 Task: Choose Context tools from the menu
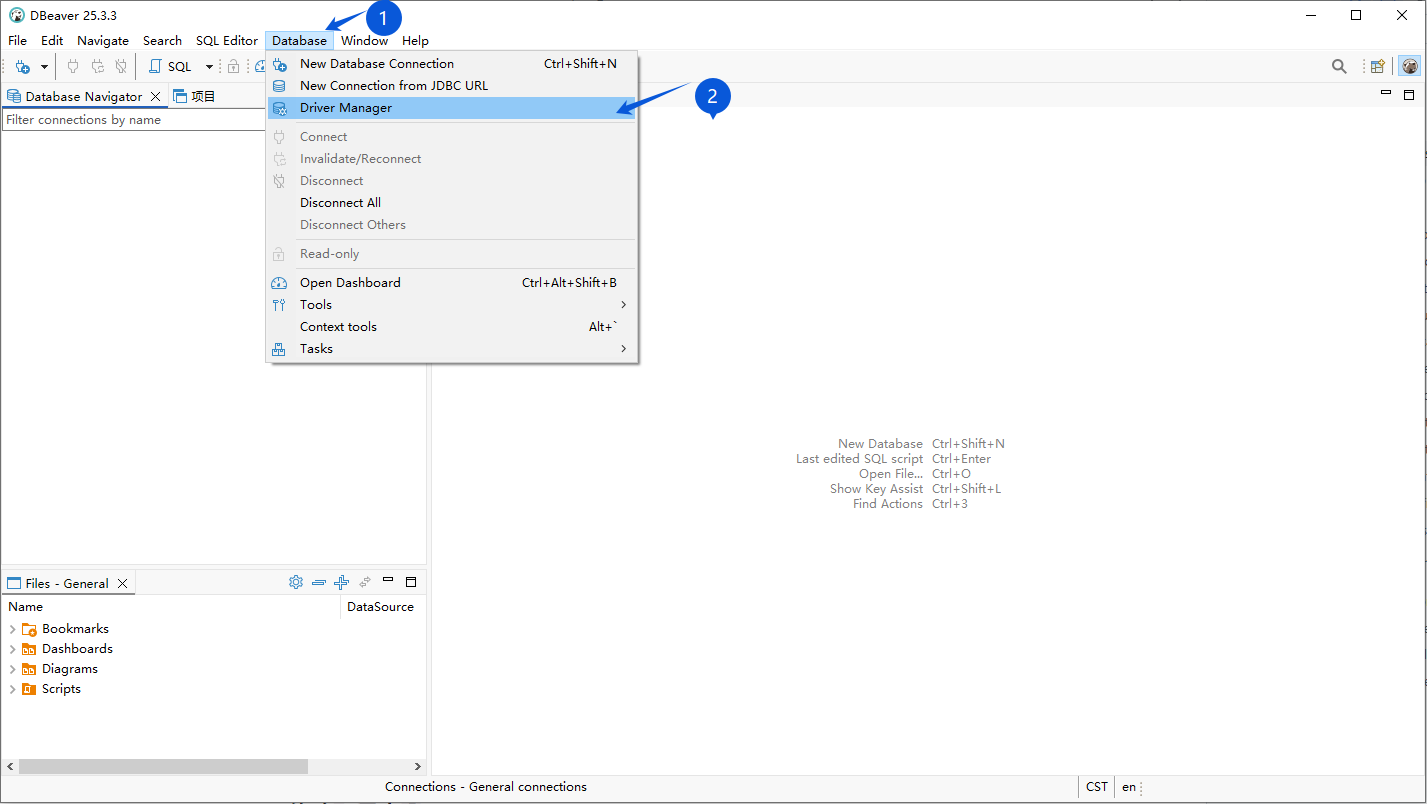coord(452,327)
